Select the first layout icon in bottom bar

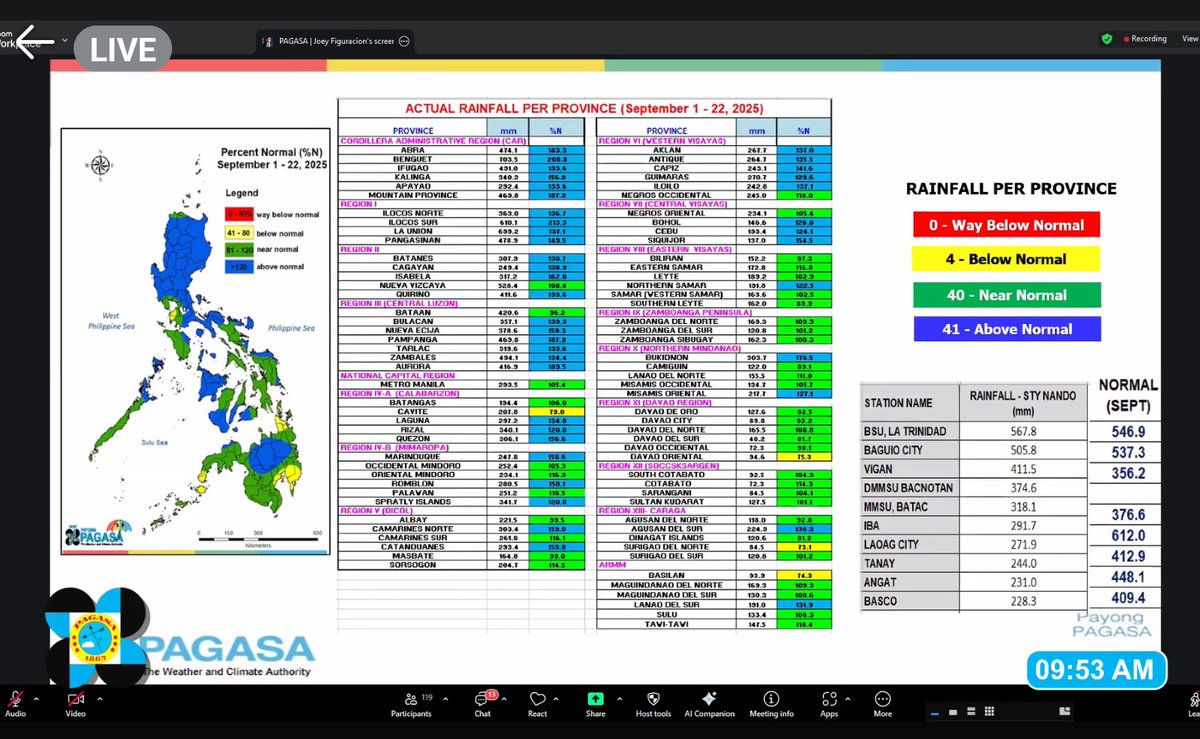933,714
